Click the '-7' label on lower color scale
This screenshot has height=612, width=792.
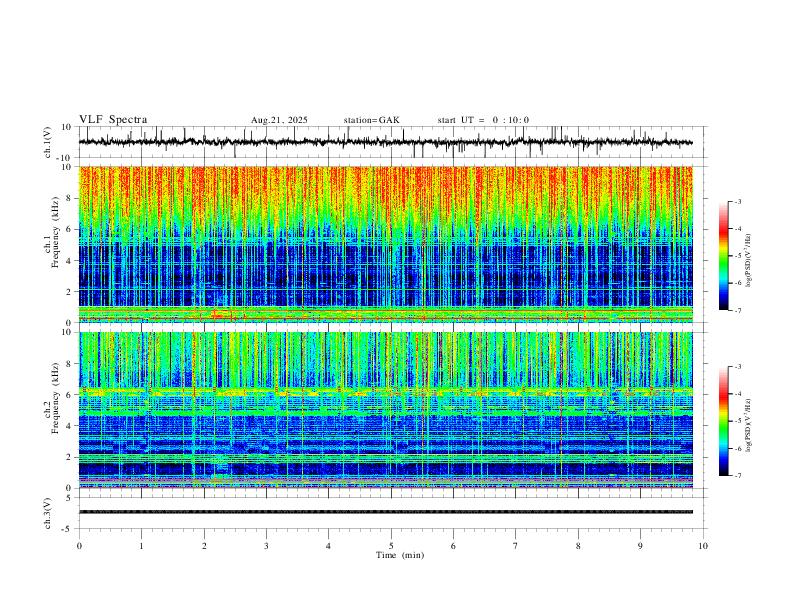pos(737,475)
